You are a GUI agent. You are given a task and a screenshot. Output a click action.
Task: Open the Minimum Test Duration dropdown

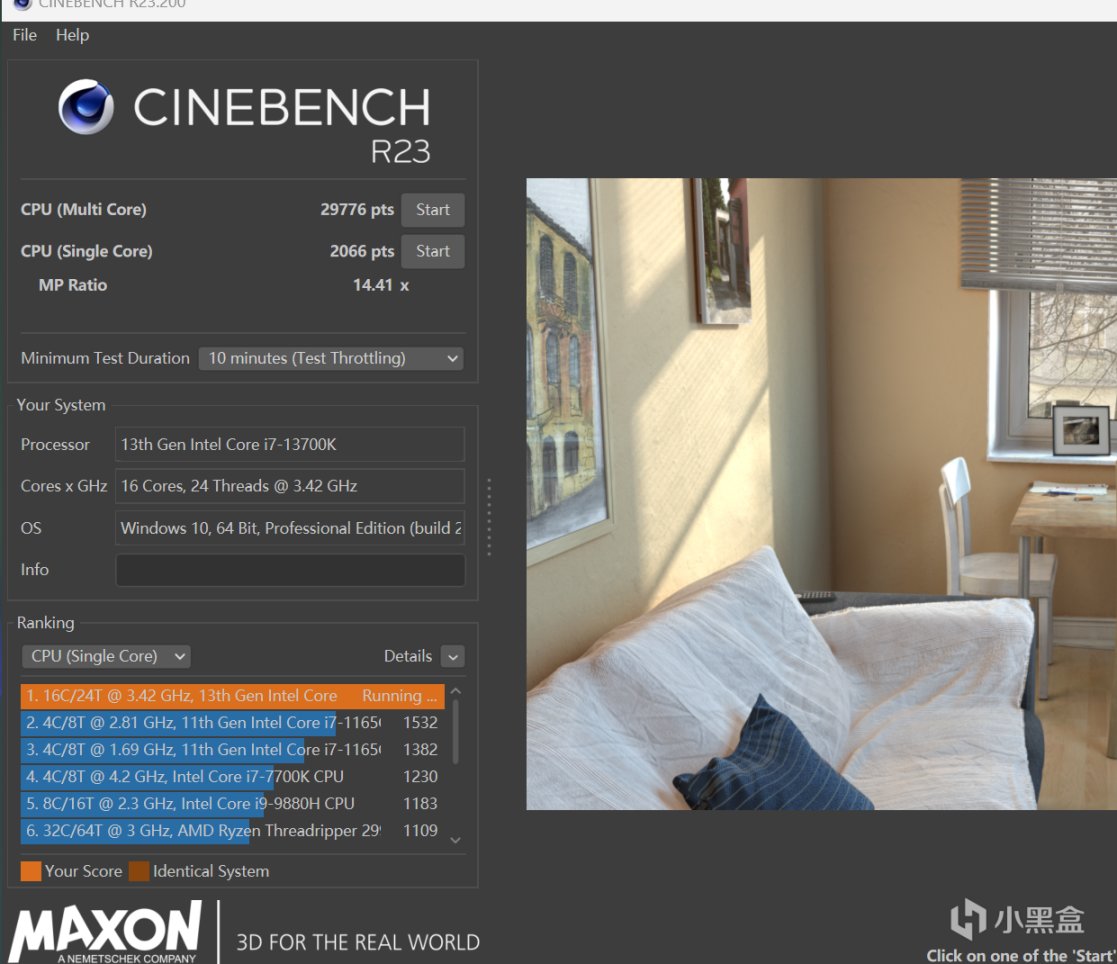tap(331, 358)
